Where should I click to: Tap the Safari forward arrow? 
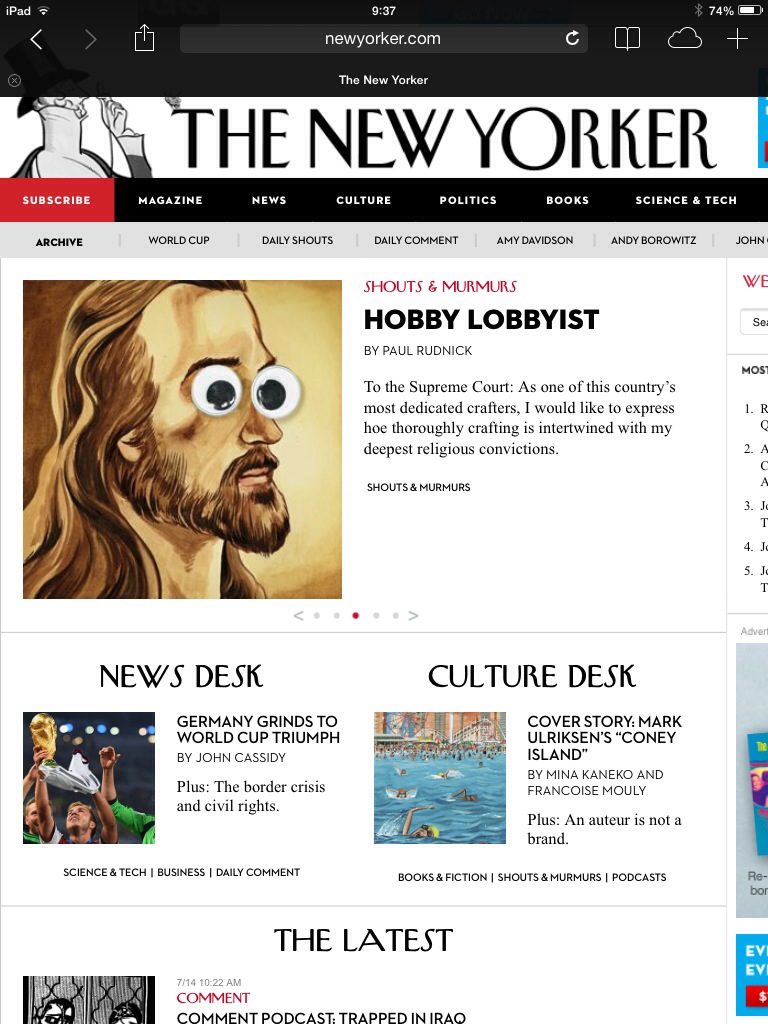[91, 39]
